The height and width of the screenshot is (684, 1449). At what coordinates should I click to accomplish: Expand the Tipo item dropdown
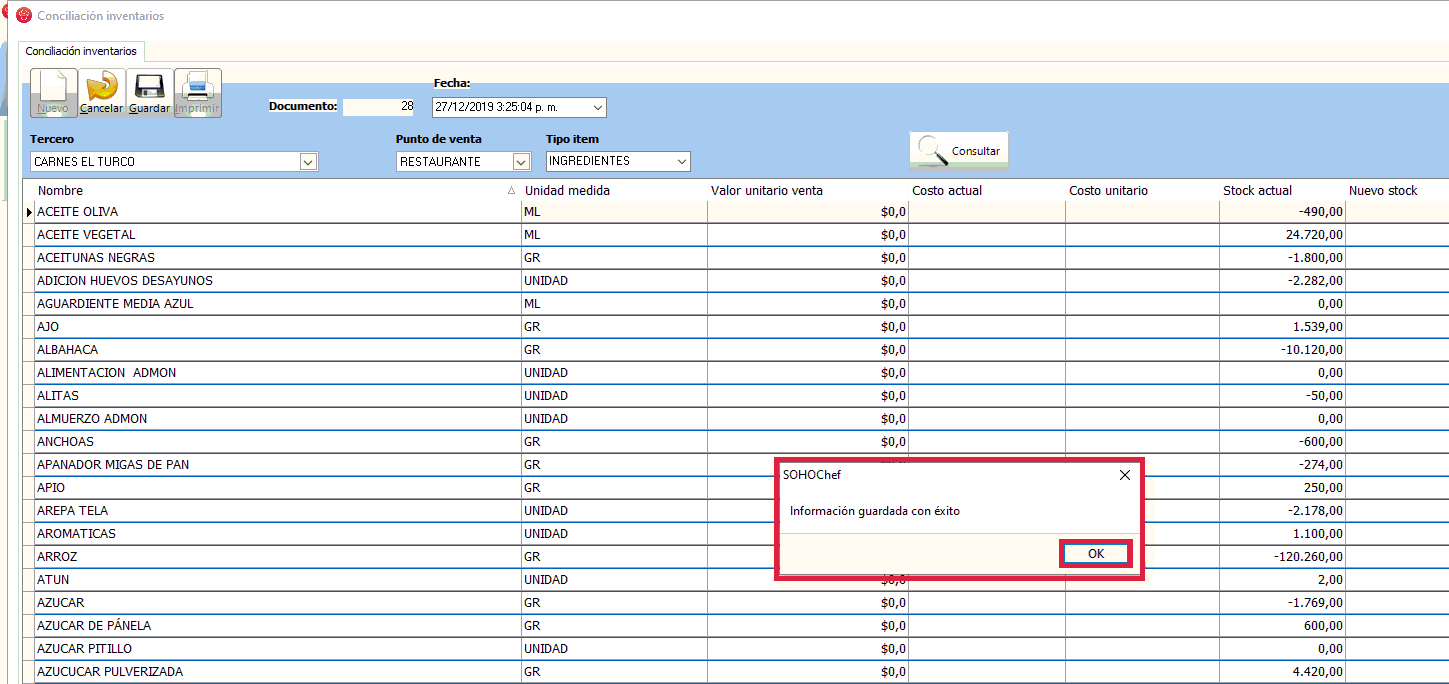click(x=681, y=161)
